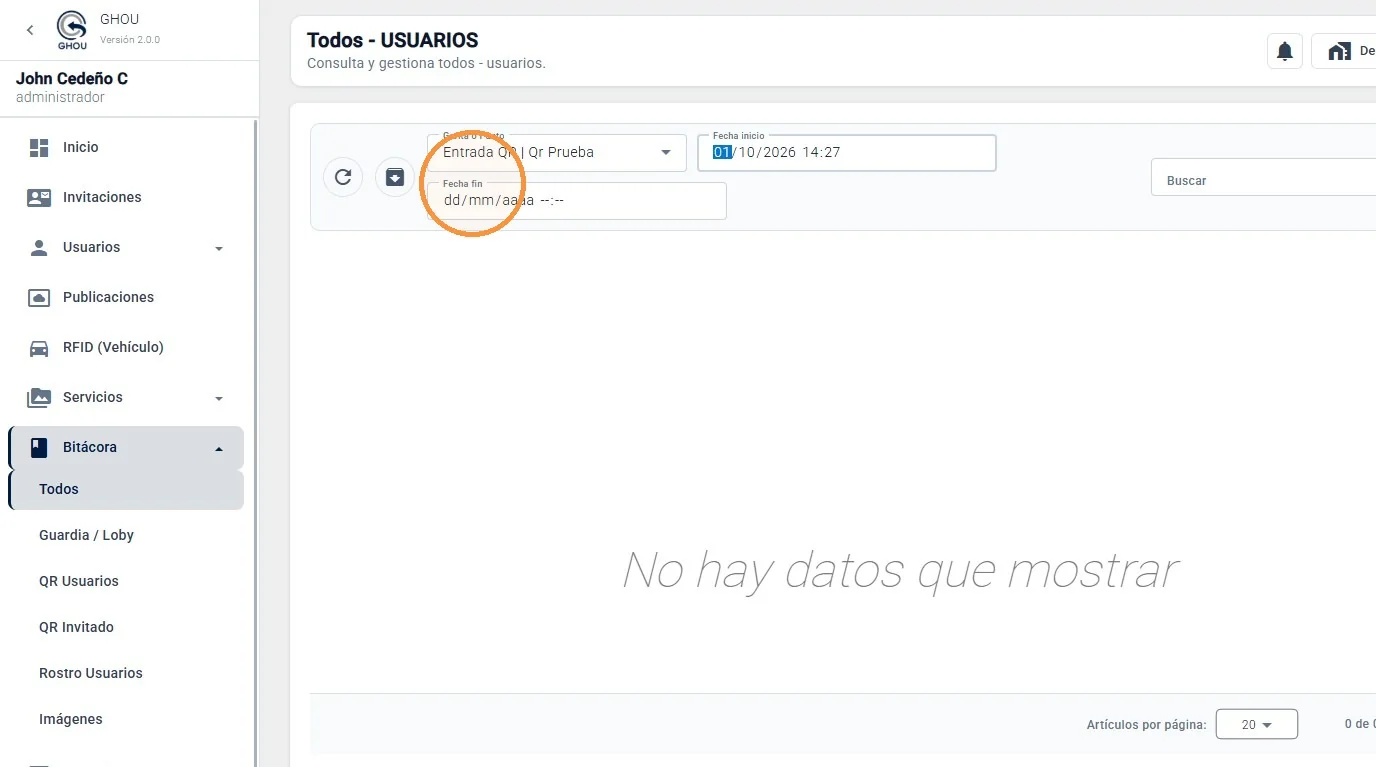Open Inicio dashboard icon
Image resolution: width=1376 pixels, height=767 pixels.
[x=39, y=148]
